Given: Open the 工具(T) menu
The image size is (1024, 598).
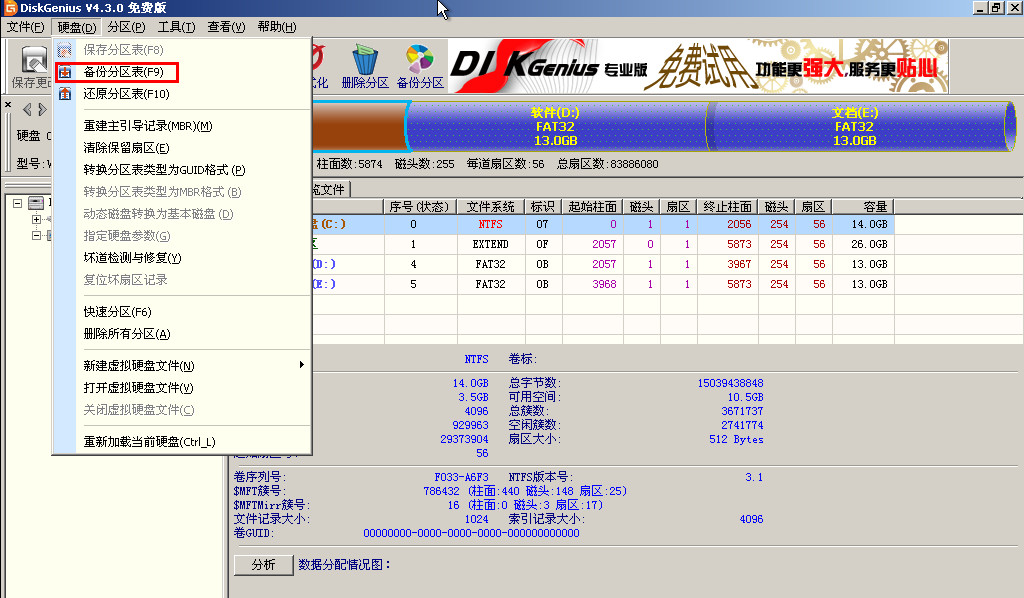Looking at the screenshot, I should [x=176, y=27].
